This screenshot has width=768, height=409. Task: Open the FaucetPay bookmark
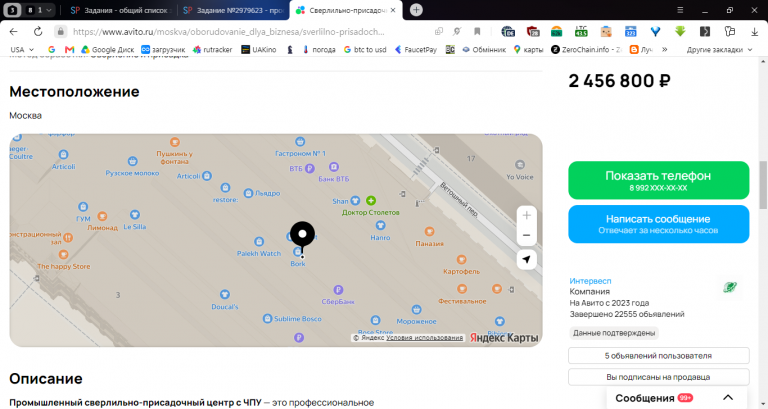(415, 49)
